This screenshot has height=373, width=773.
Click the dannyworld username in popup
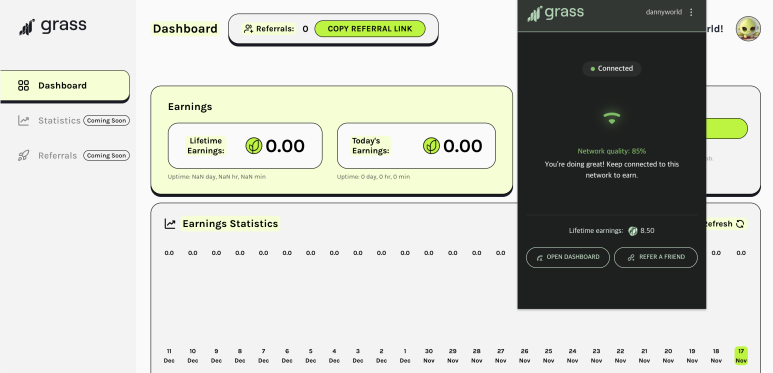pos(664,12)
